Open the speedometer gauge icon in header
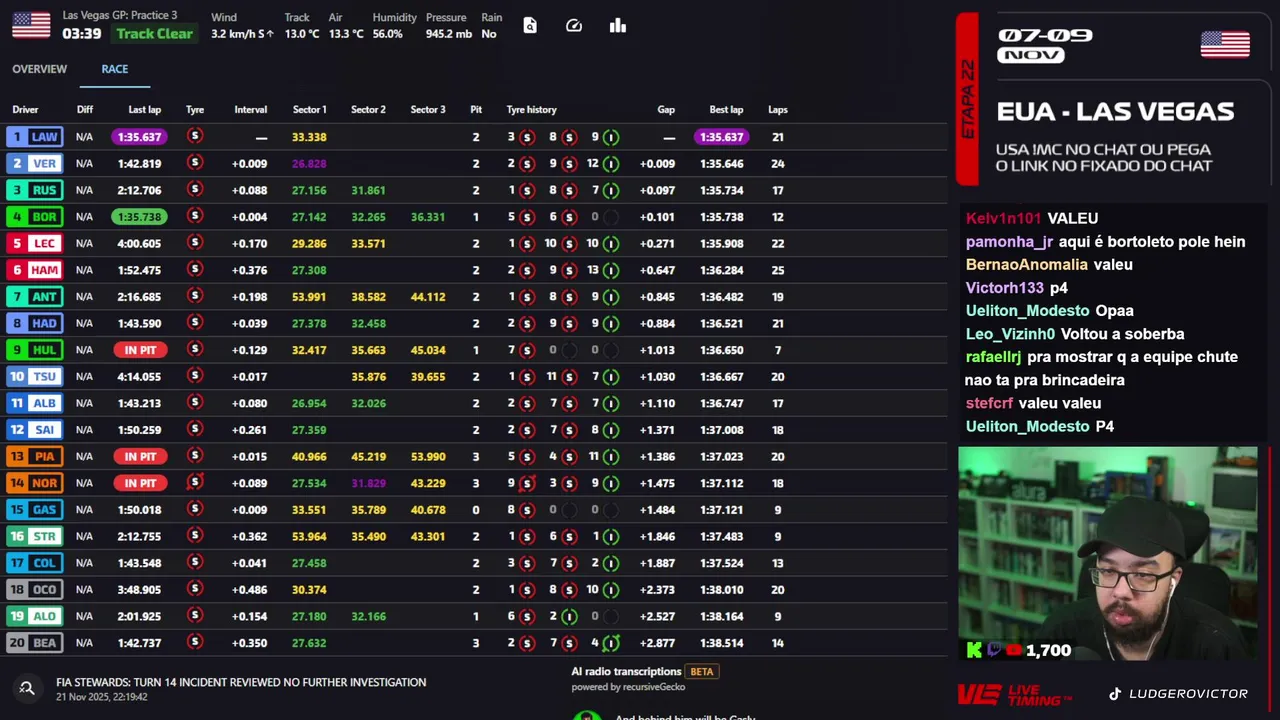 (574, 26)
